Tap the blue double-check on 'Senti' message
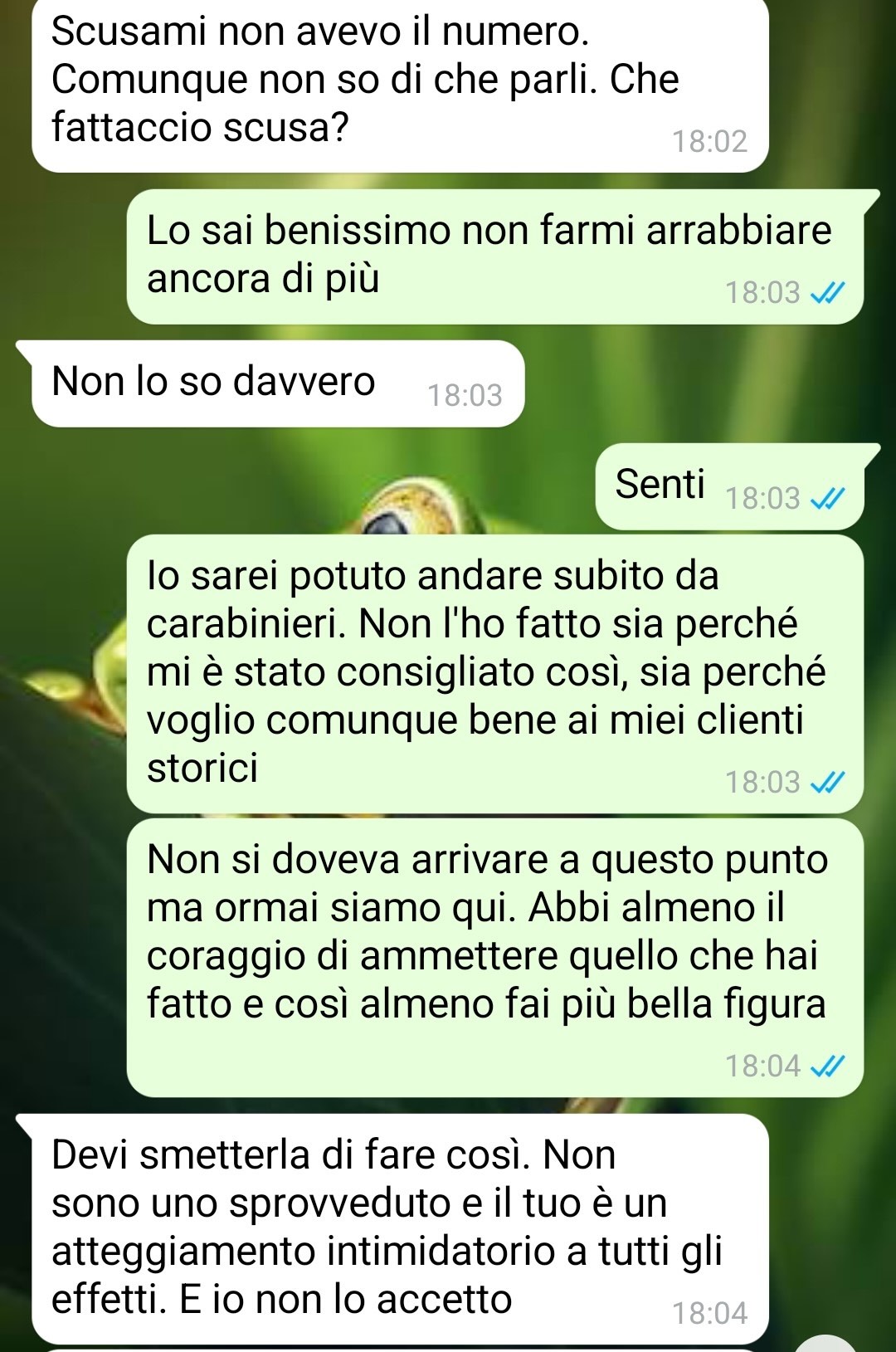896x1352 pixels. [827, 499]
